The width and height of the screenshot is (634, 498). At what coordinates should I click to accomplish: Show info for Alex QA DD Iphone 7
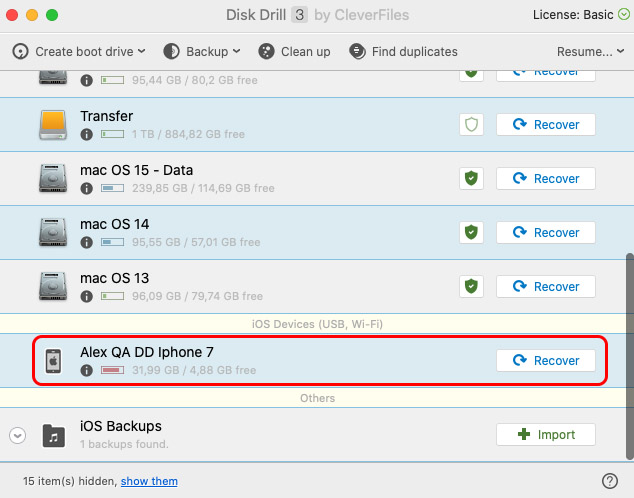tap(87, 370)
